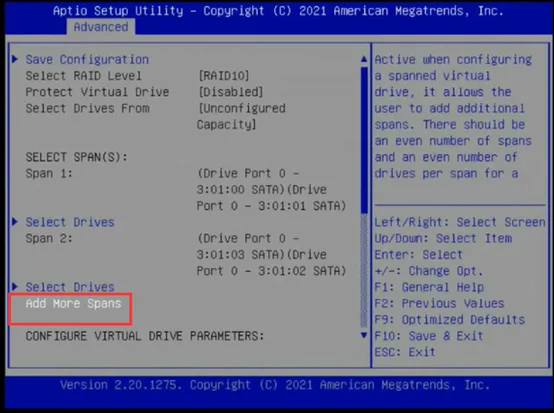Click F1: General Help hint
The image size is (554, 413).
pos(429,287)
